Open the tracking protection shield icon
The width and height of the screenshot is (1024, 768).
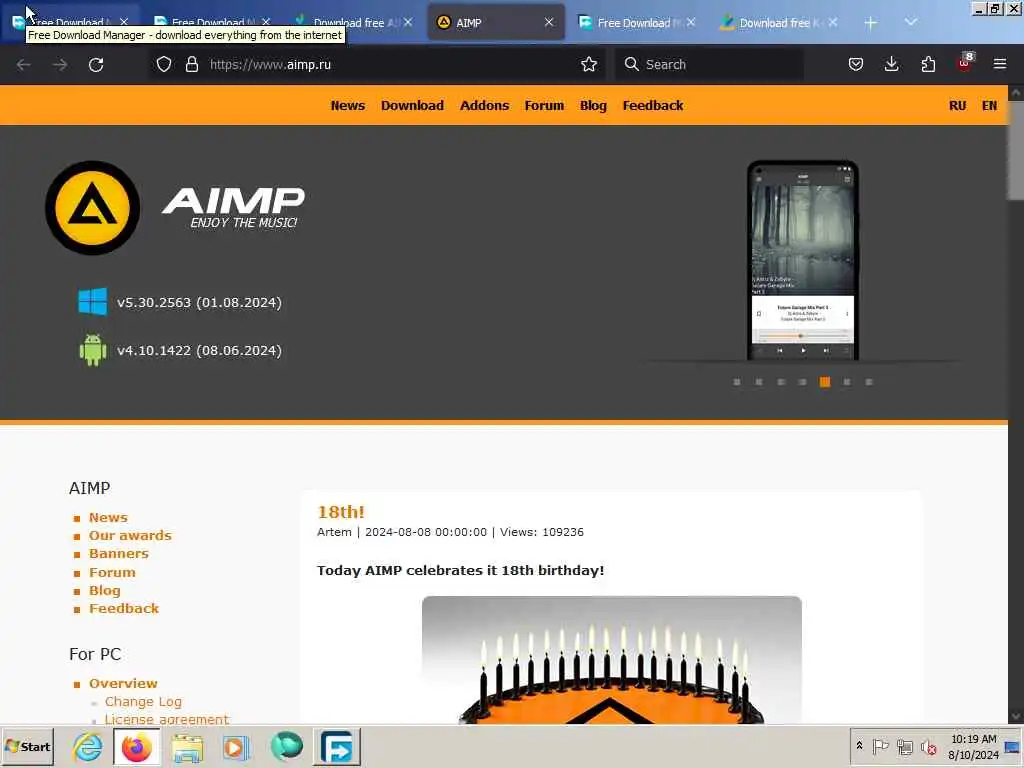[x=164, y=64]
